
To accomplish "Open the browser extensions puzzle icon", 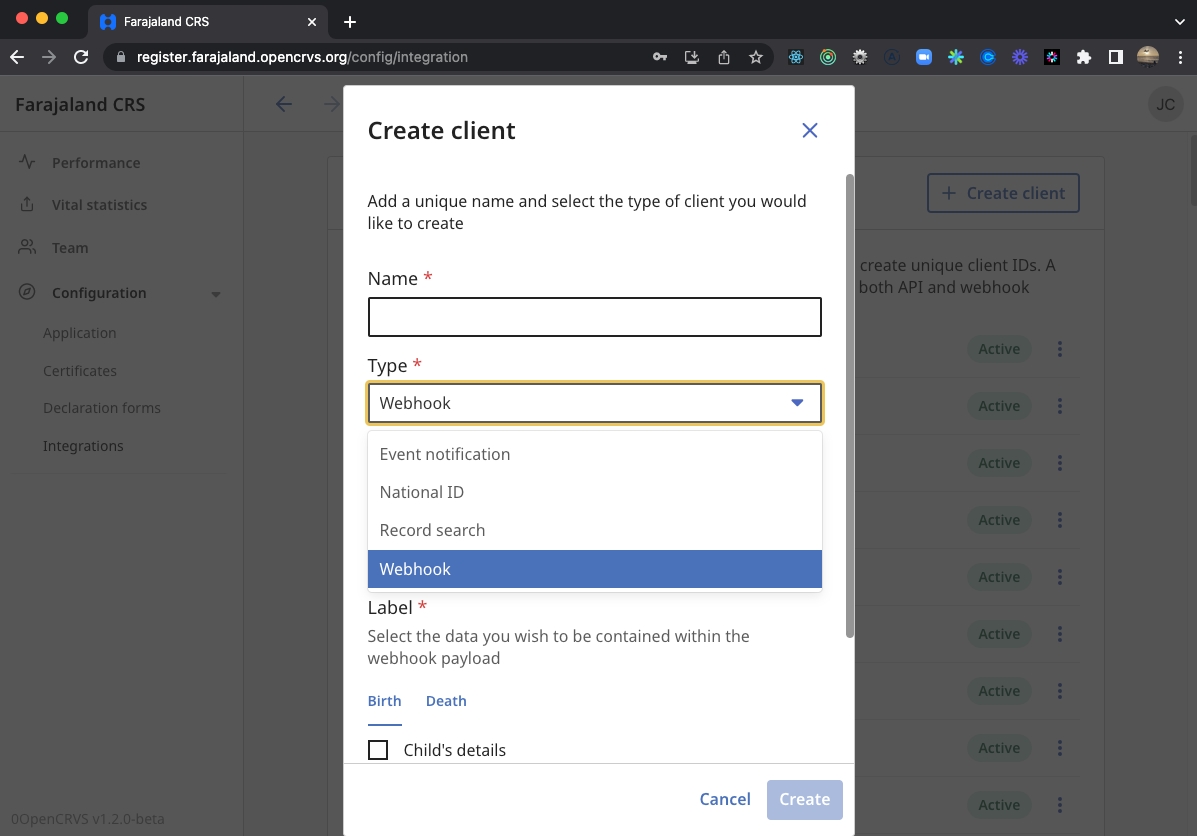I will pos(1083,57).
